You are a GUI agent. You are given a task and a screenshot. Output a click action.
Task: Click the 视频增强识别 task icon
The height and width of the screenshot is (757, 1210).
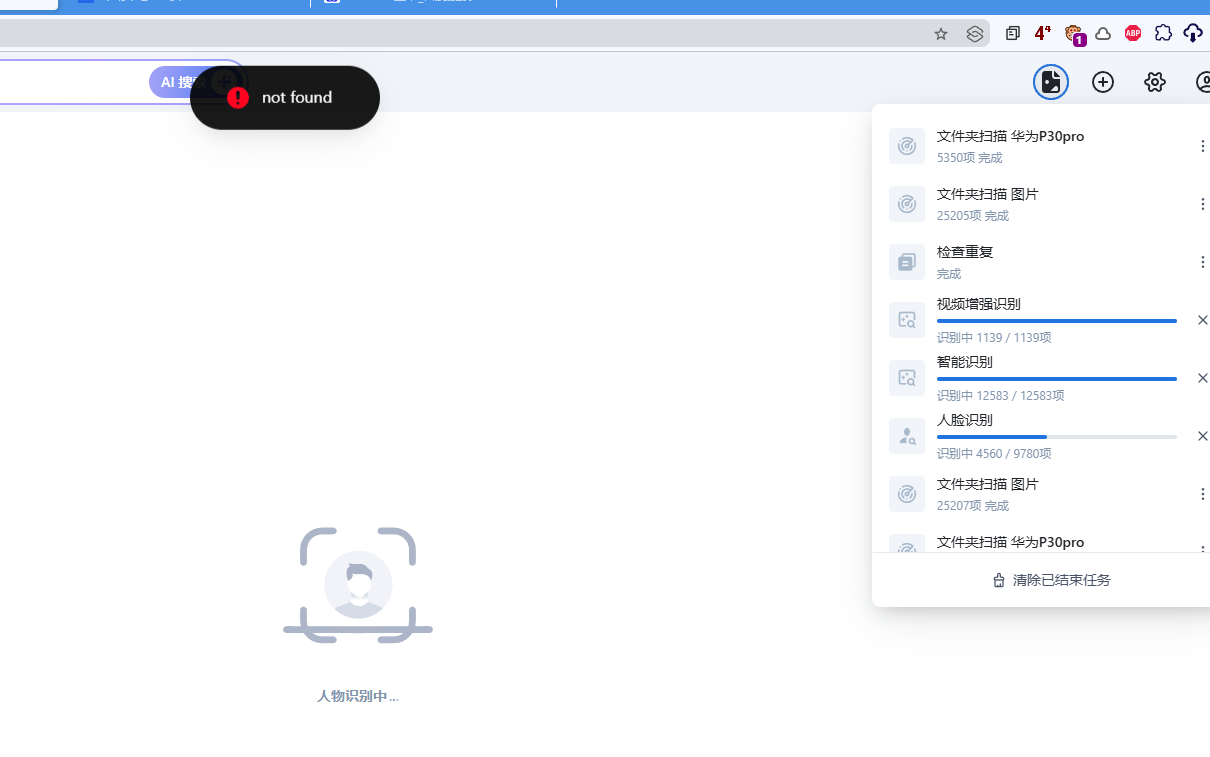click(907, 320)
